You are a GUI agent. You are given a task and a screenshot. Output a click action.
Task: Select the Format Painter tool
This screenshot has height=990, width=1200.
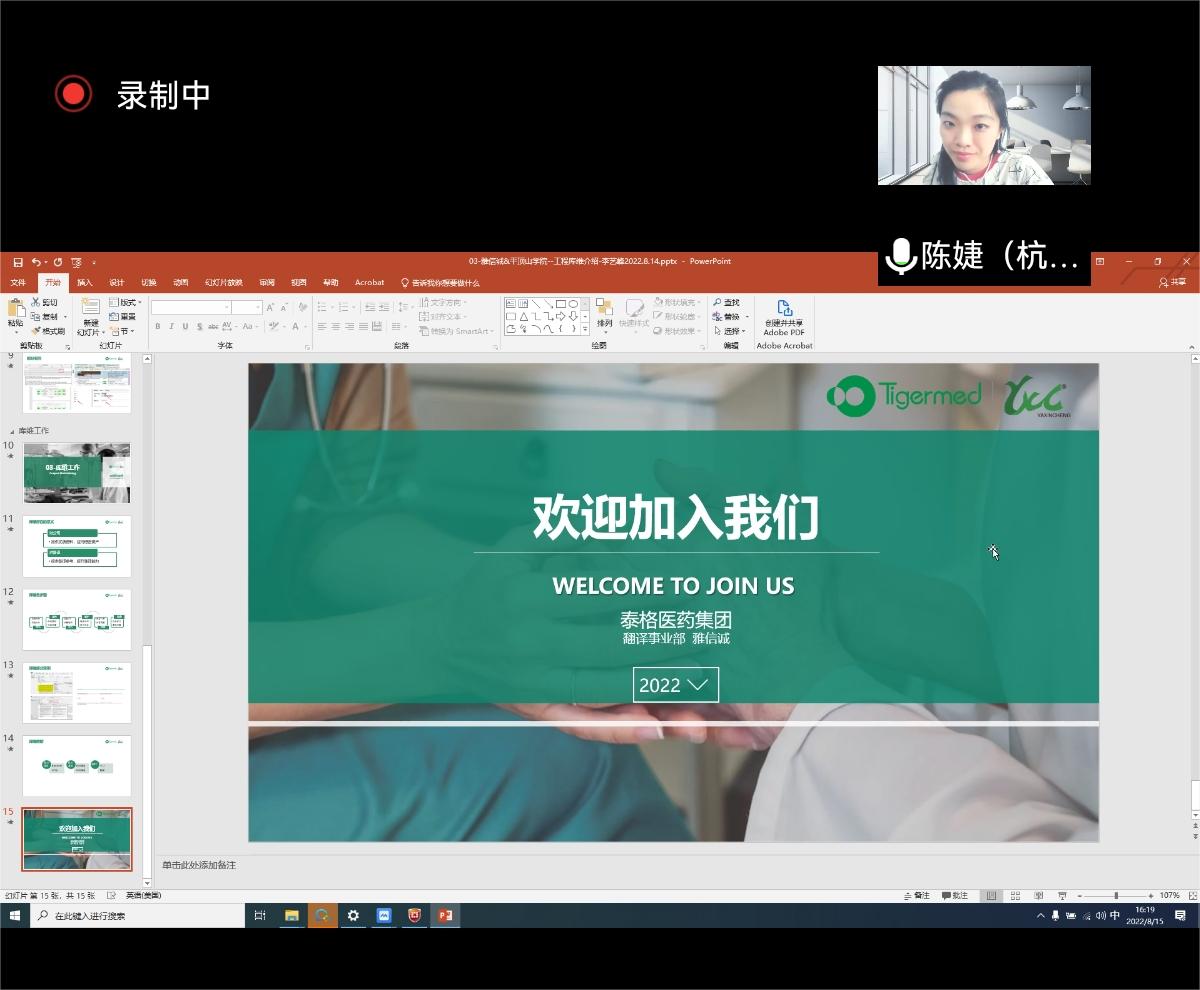[x=36, y=331]
